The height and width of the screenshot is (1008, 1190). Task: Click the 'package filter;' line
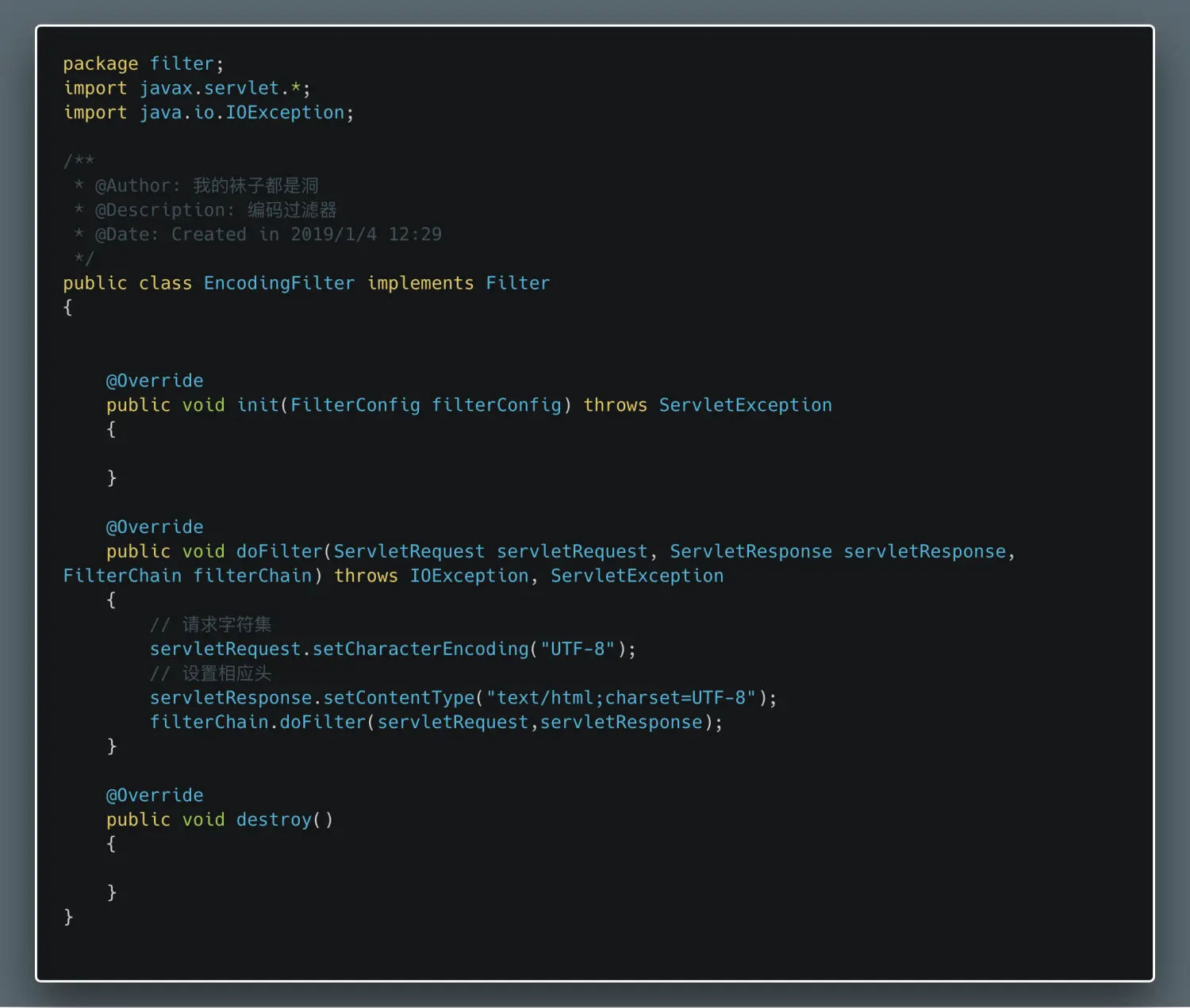pyautogui.click(x=144, y=63)
